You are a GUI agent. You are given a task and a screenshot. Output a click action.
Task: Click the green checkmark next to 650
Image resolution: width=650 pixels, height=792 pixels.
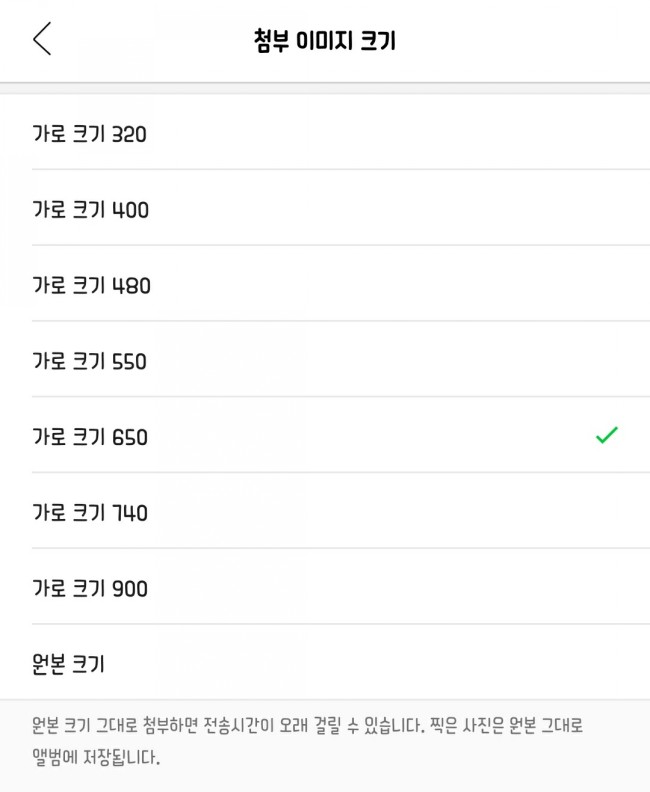(606, 436)
